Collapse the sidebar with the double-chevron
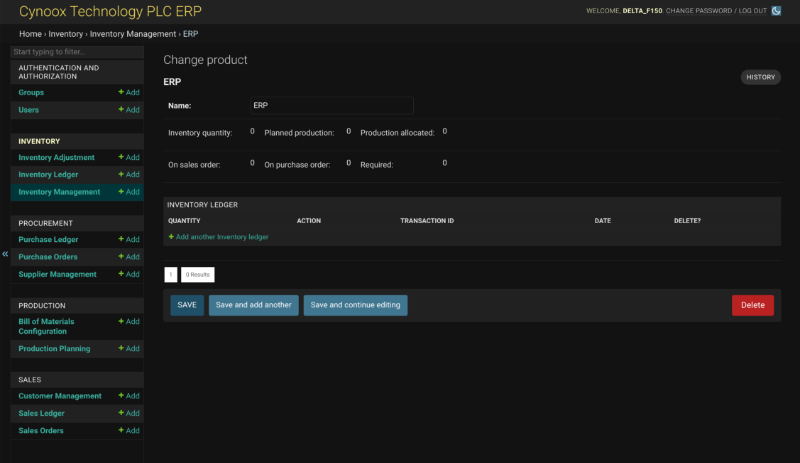Image resolution: width=800 pixels, height=463 pixels. 5,254
